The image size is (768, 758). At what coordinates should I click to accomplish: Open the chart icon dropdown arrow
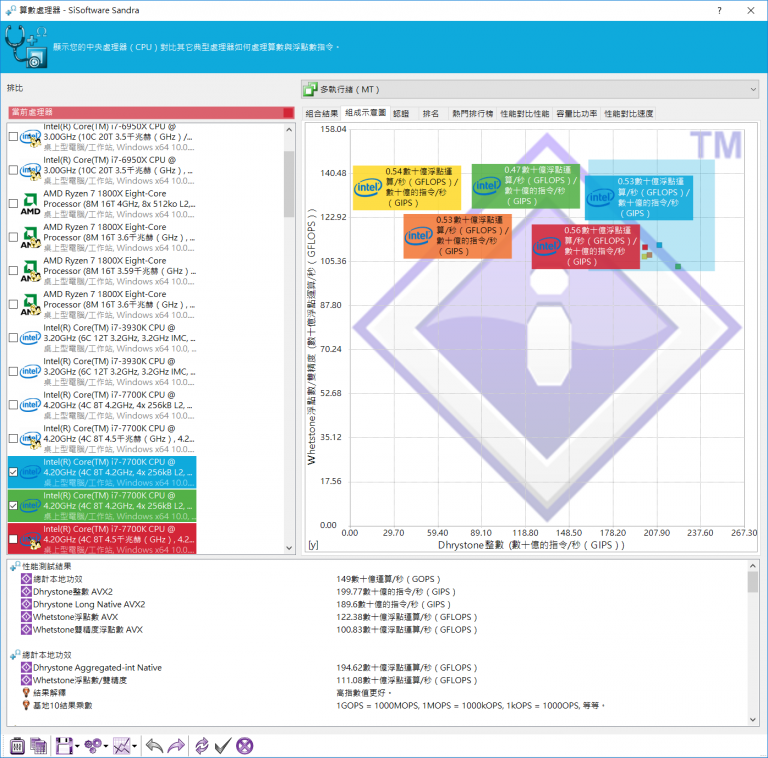tap(134, 746)
